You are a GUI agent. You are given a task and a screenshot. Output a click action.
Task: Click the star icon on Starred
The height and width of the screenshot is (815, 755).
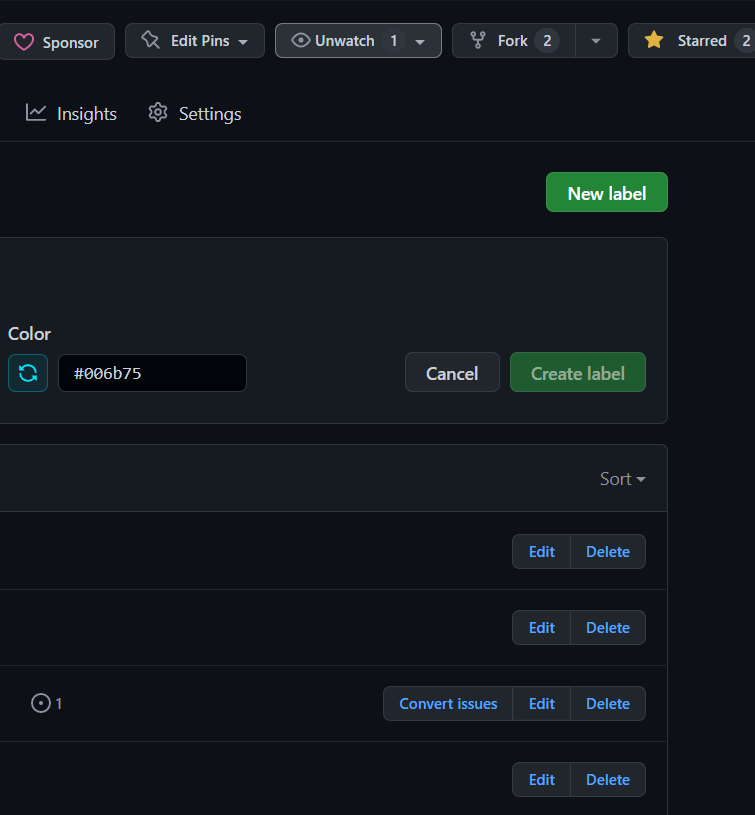(654, 40)
